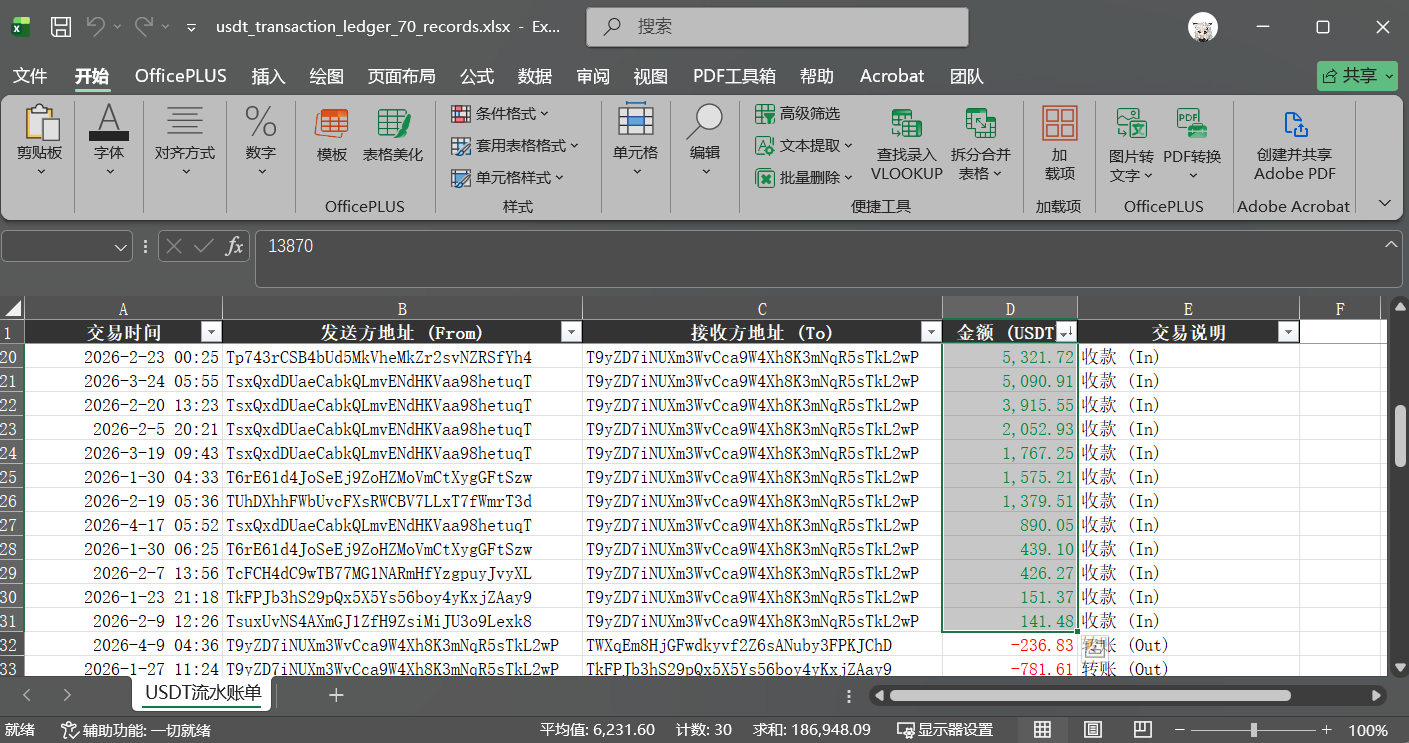
Task: Select the USDT流水账单 sheet tab
Action: point(203,692)
